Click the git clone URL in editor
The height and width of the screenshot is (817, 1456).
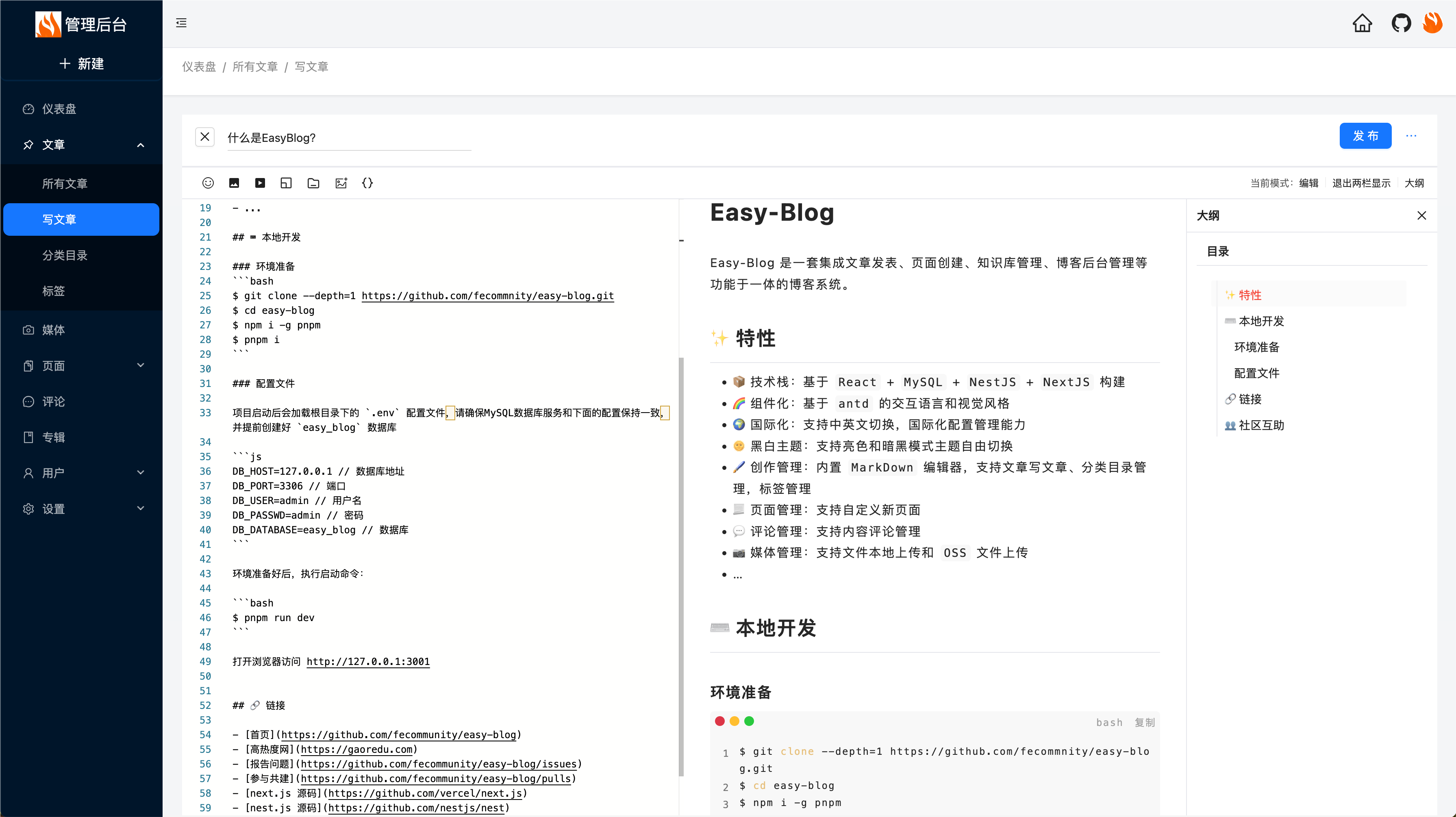pos(487,296)
